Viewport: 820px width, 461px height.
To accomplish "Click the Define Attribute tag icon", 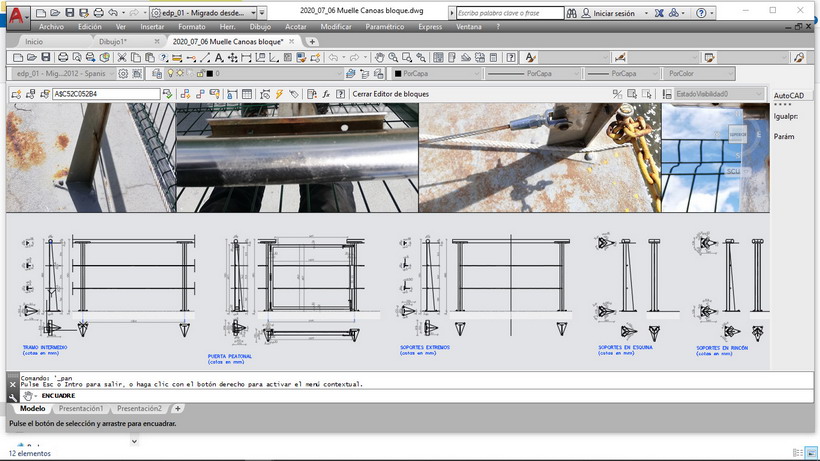I will (x=294, y=94).
